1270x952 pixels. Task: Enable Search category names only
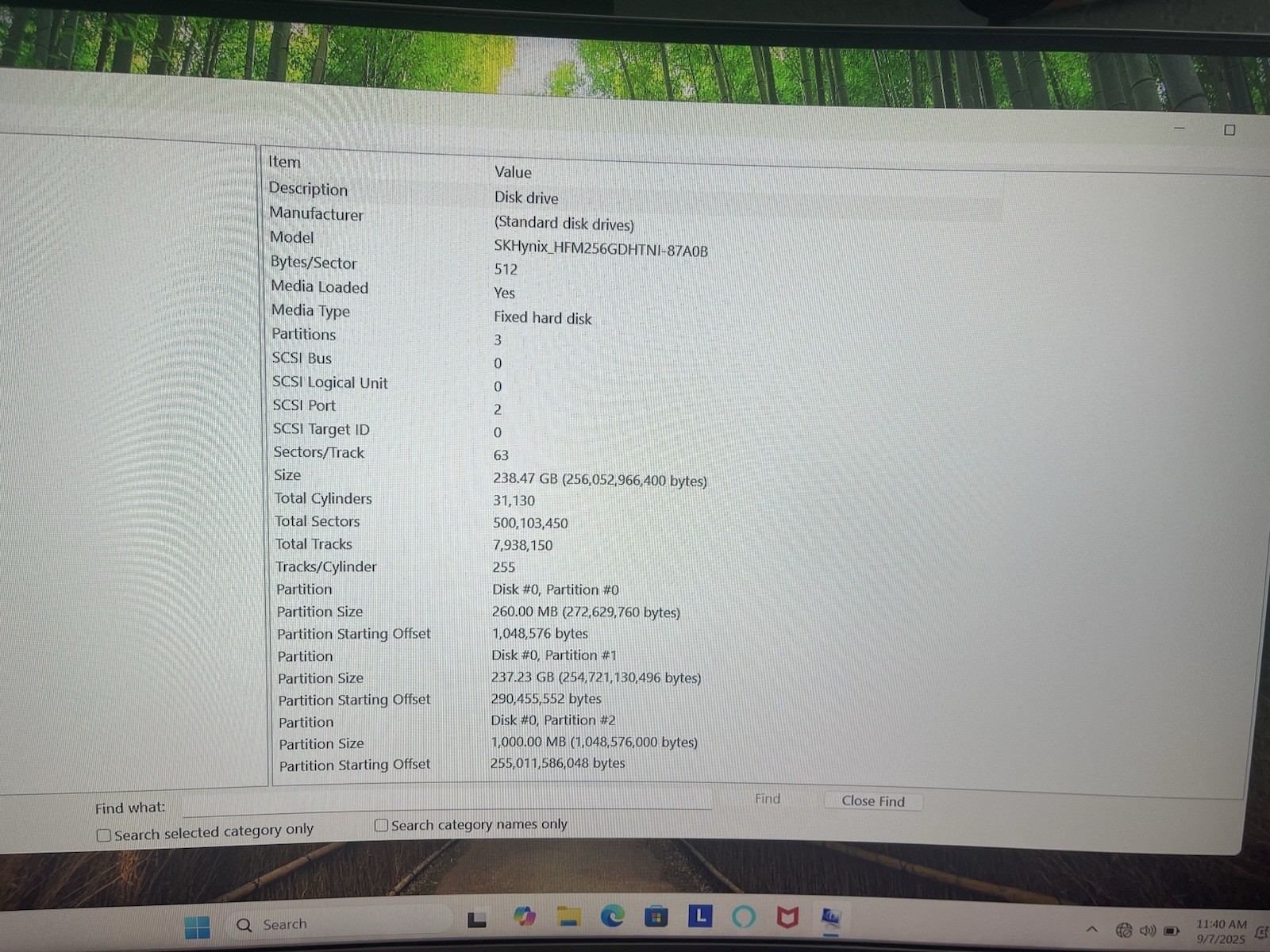381,825
